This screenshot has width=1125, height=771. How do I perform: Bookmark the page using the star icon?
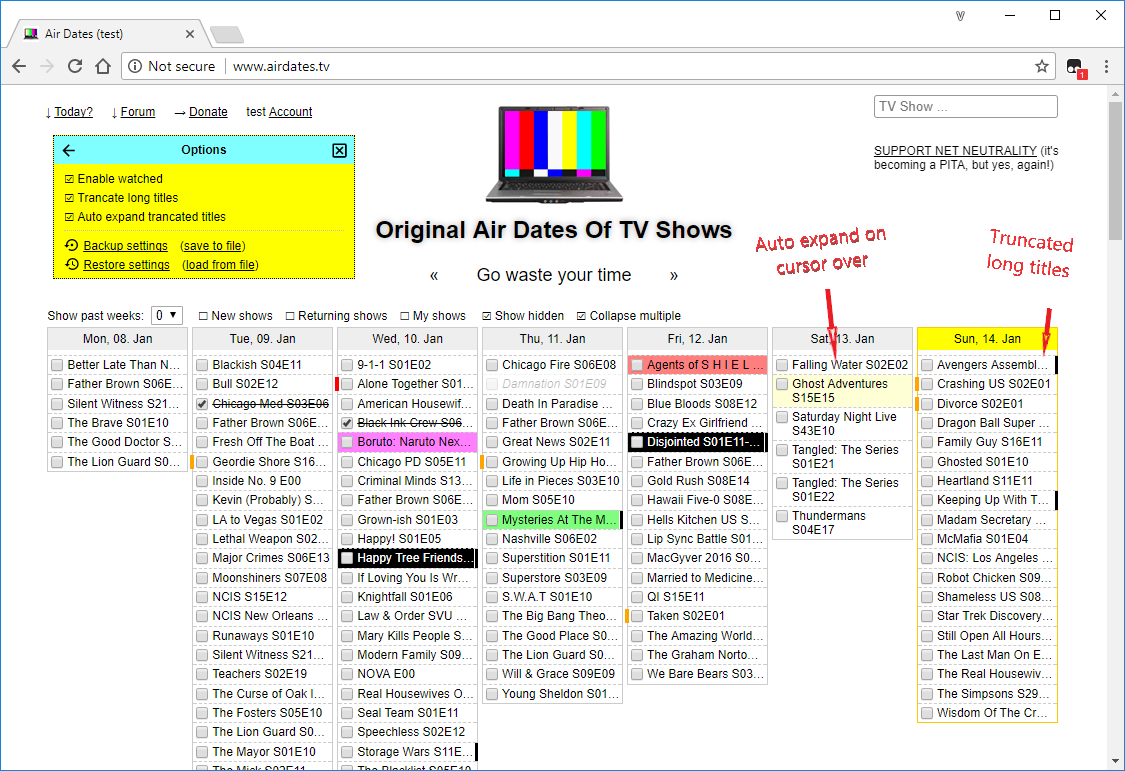pos(1042,66)
